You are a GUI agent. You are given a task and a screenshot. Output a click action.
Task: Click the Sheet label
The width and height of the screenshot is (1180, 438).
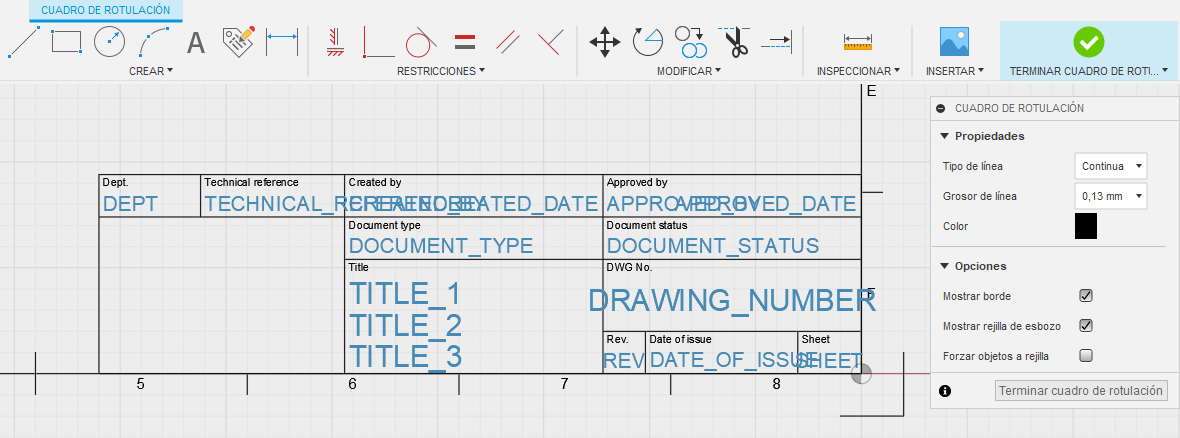[815, 339]
